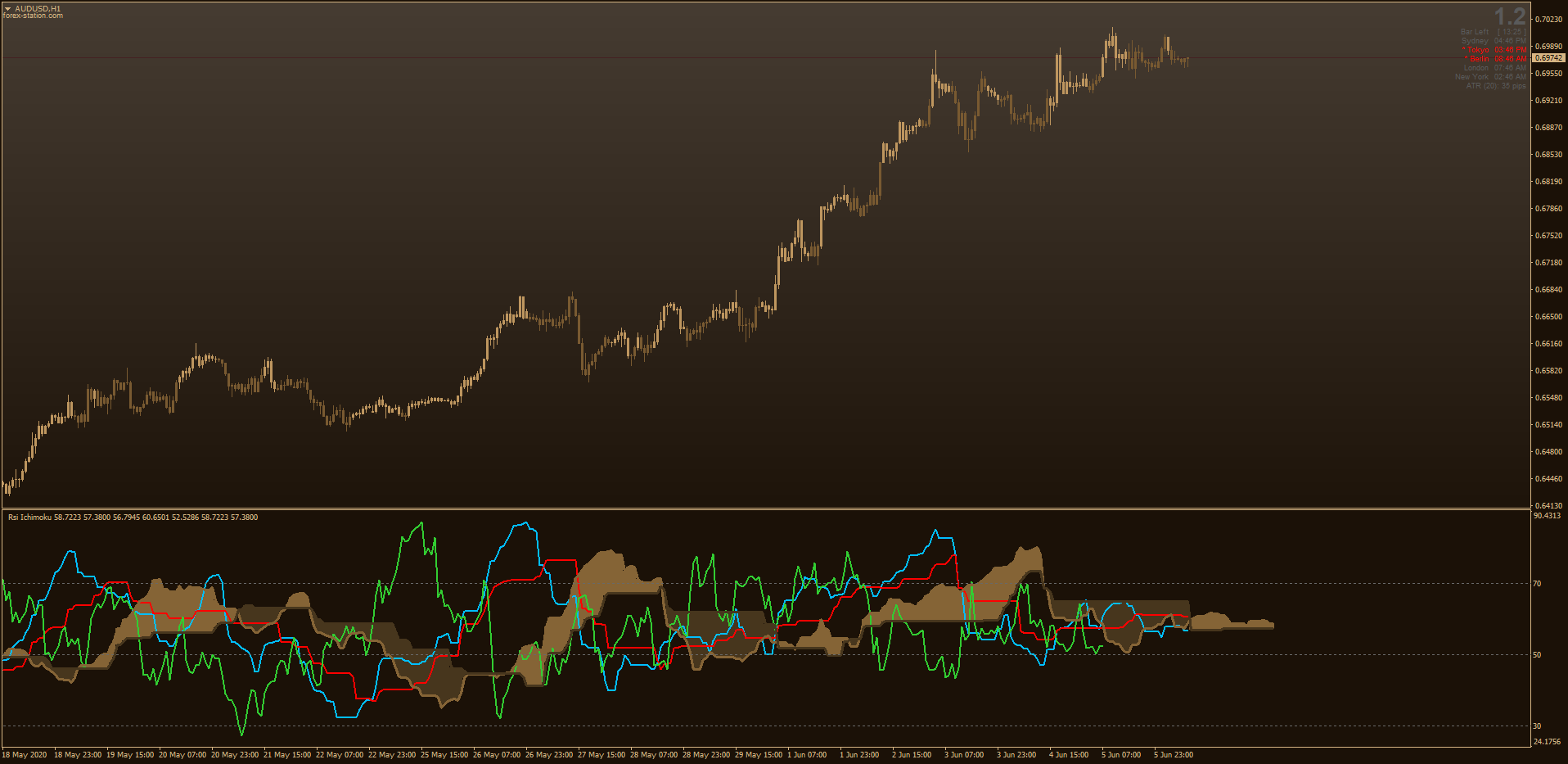Click the Bar Left countdown text
The width and height of the screenshot is (1568, 764).
pos(1493,32)
